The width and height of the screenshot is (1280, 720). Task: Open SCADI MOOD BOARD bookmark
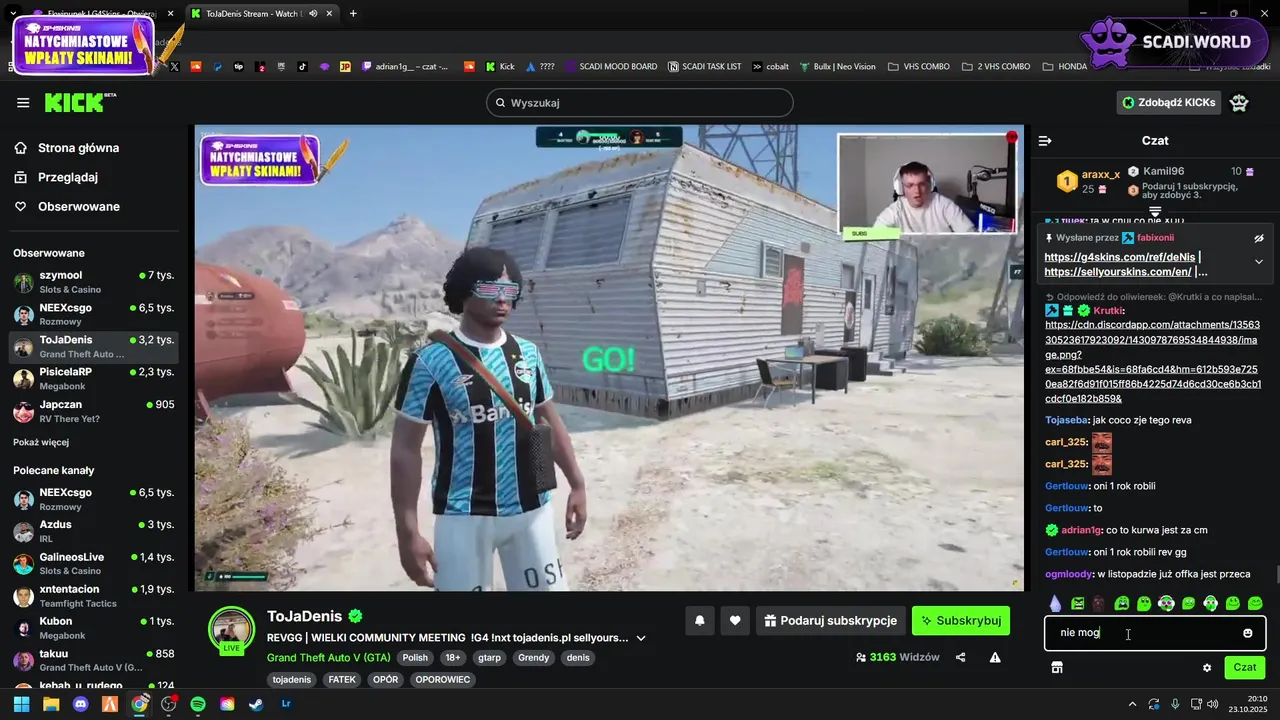click(610, 67)
